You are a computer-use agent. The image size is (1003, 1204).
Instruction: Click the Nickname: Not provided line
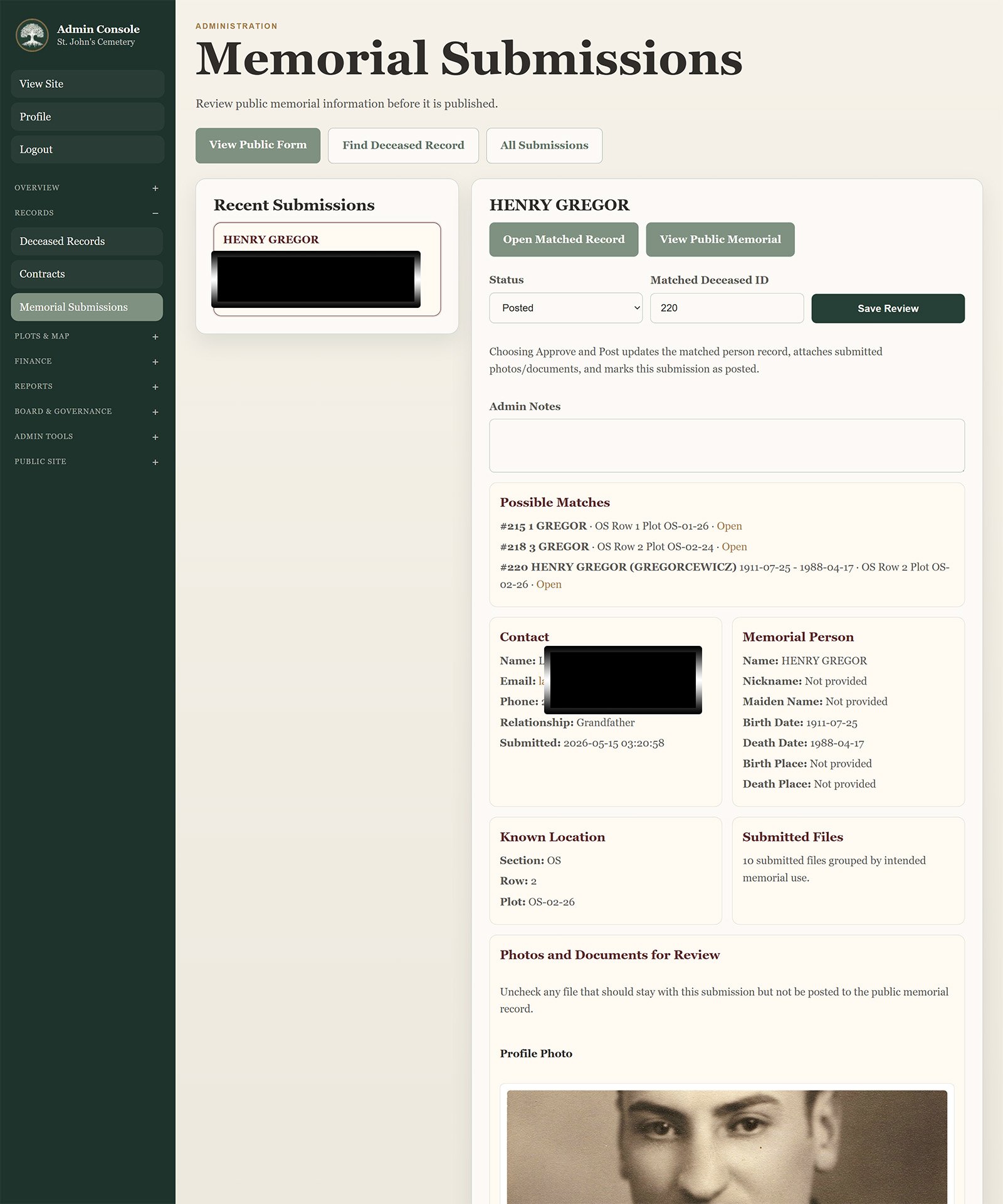[805, 681]
